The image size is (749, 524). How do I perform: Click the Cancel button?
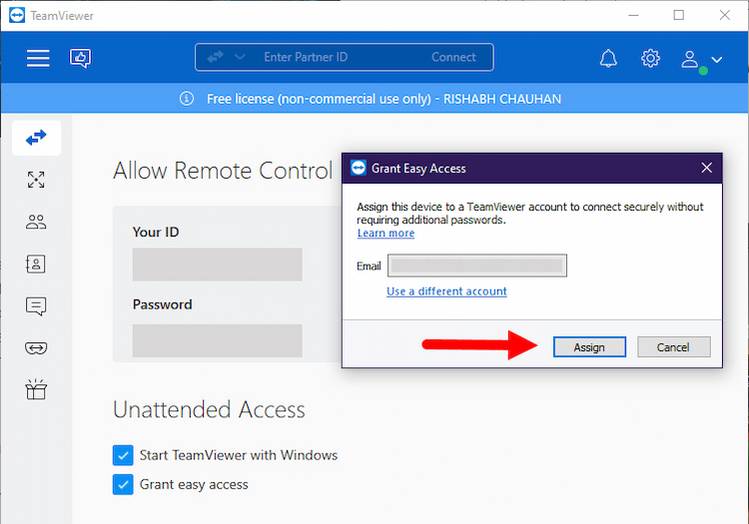[673, 347]
